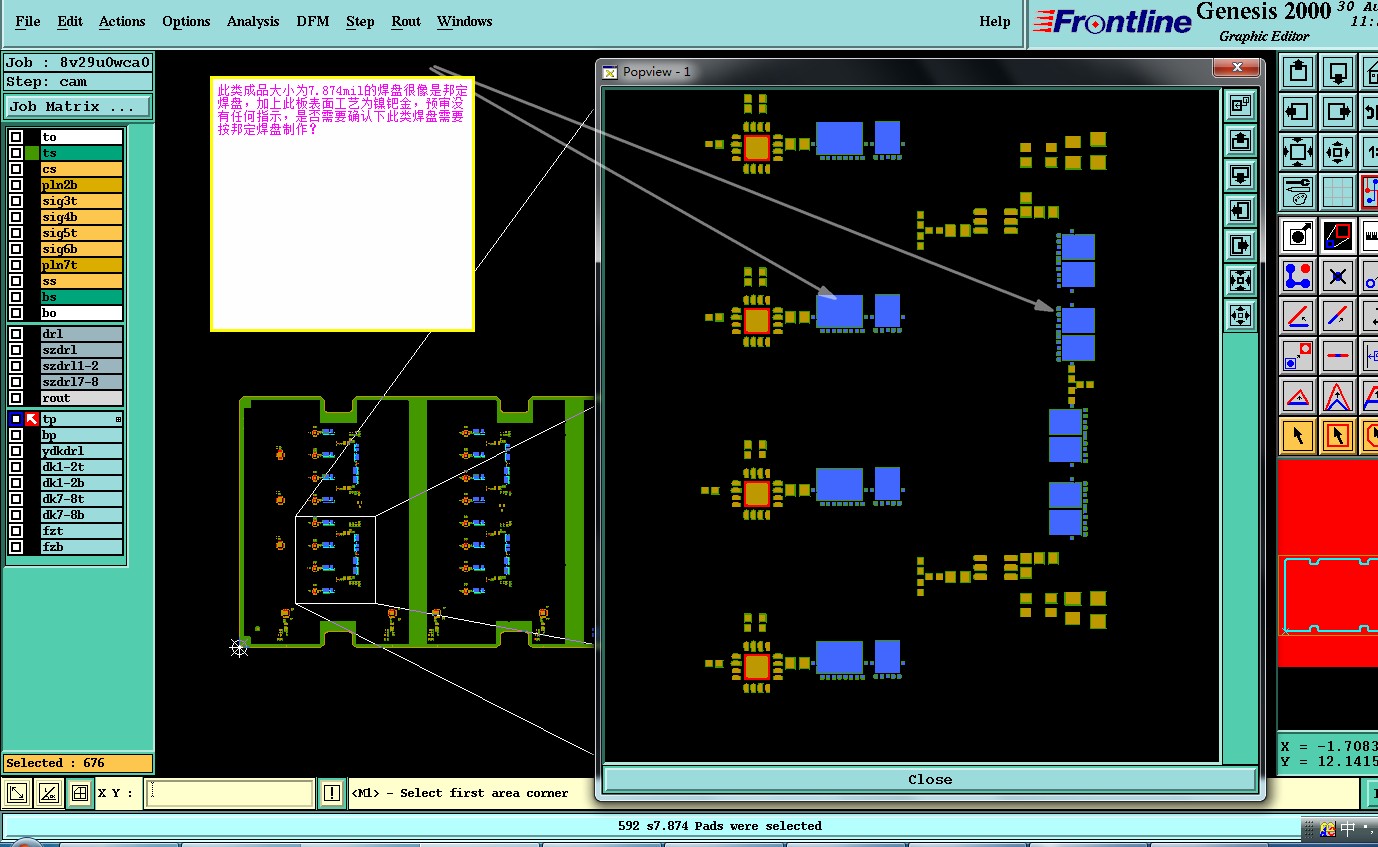Select layer name bs
The image size is (1378, 847).
point(81,297)
